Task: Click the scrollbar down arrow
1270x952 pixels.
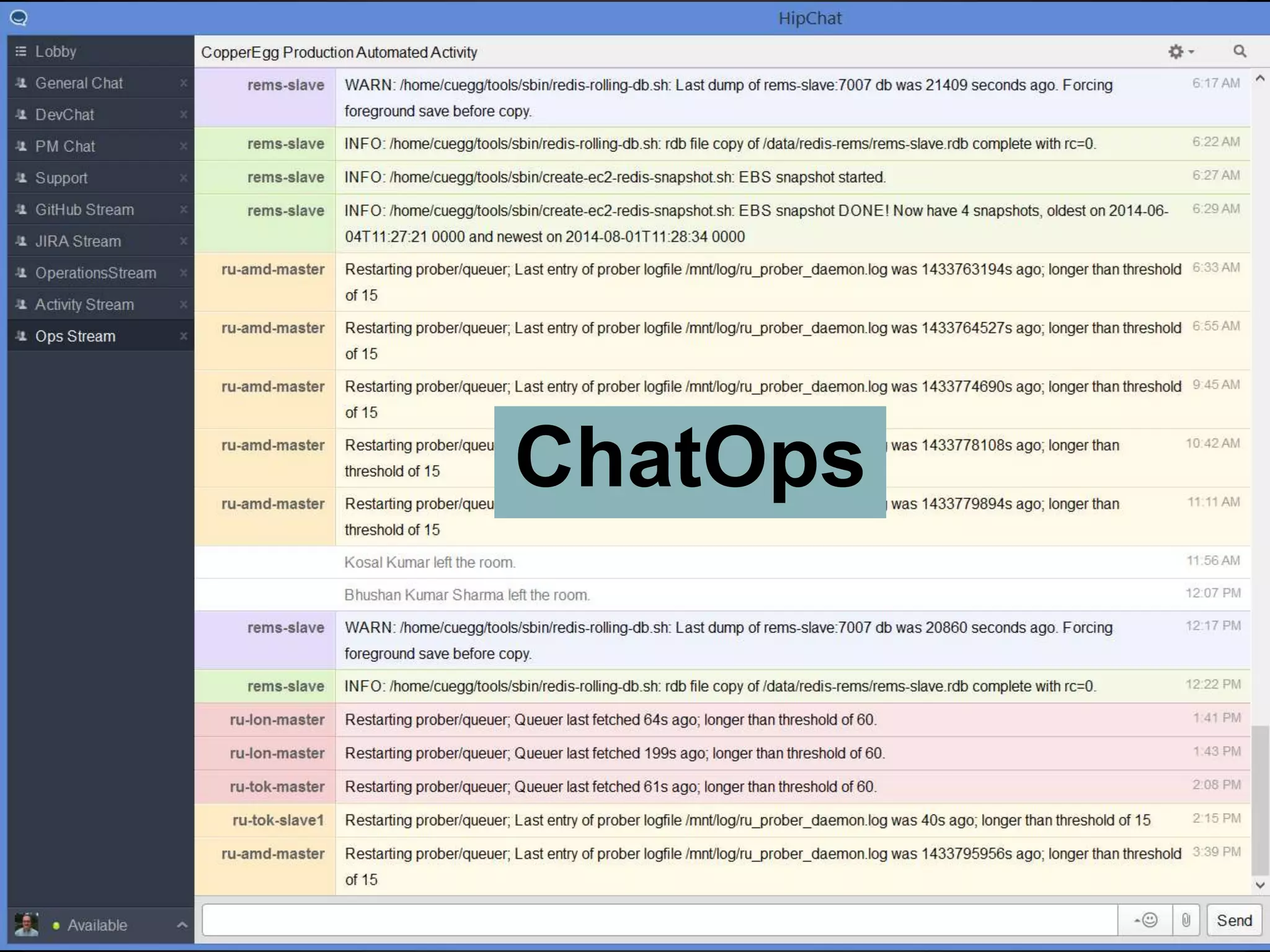Action: 1259,884
